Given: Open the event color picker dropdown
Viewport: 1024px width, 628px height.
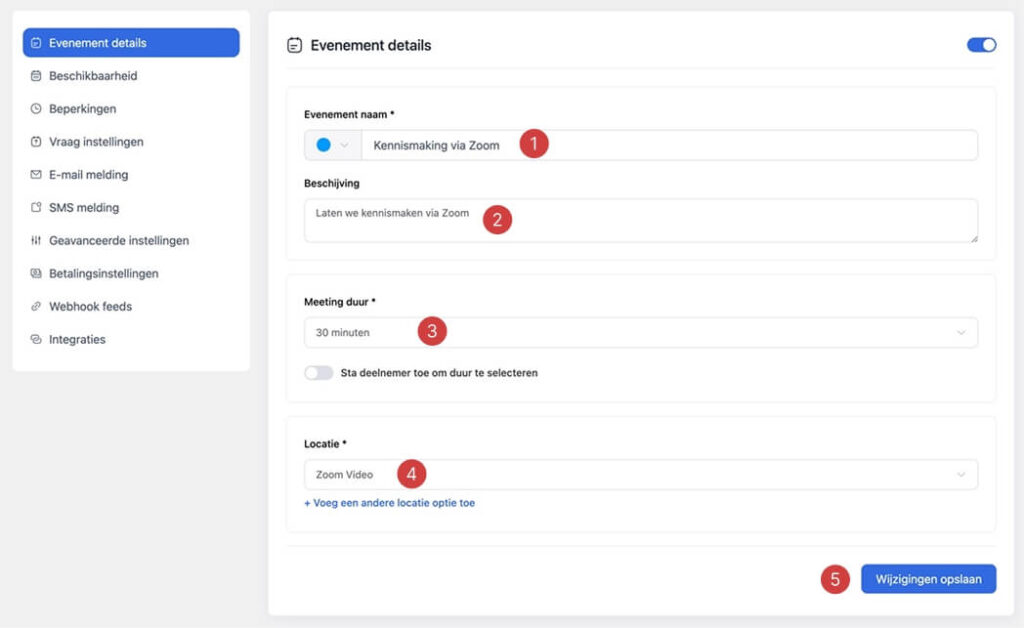Looking at the screenshot, I should tap(332, 145).
